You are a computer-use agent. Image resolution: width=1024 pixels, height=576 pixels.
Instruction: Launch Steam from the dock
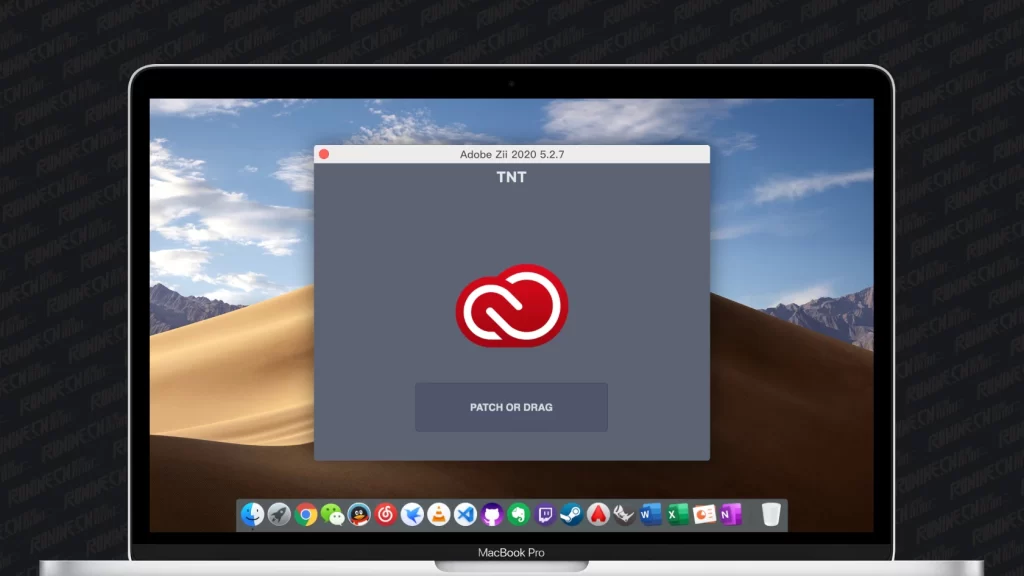(x=571, y=515)
